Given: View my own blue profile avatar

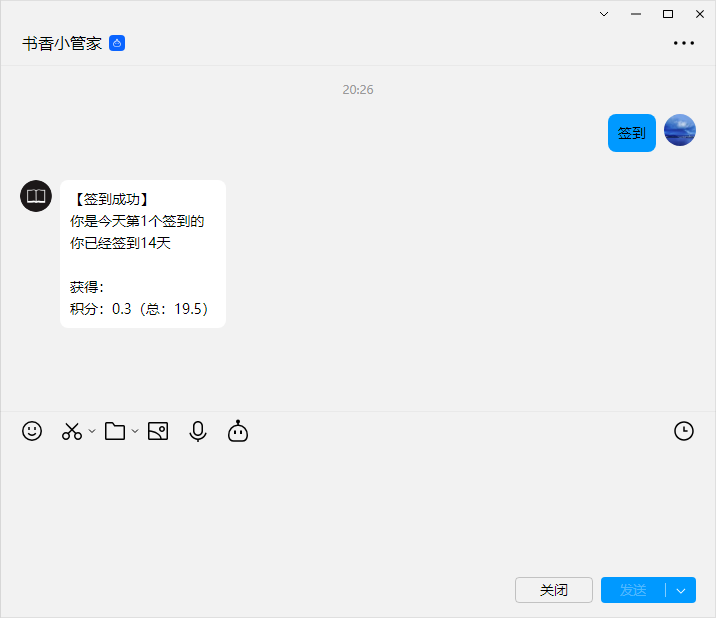Looking at the screenshot, I should pyautogui.click(x=679, y=130).
